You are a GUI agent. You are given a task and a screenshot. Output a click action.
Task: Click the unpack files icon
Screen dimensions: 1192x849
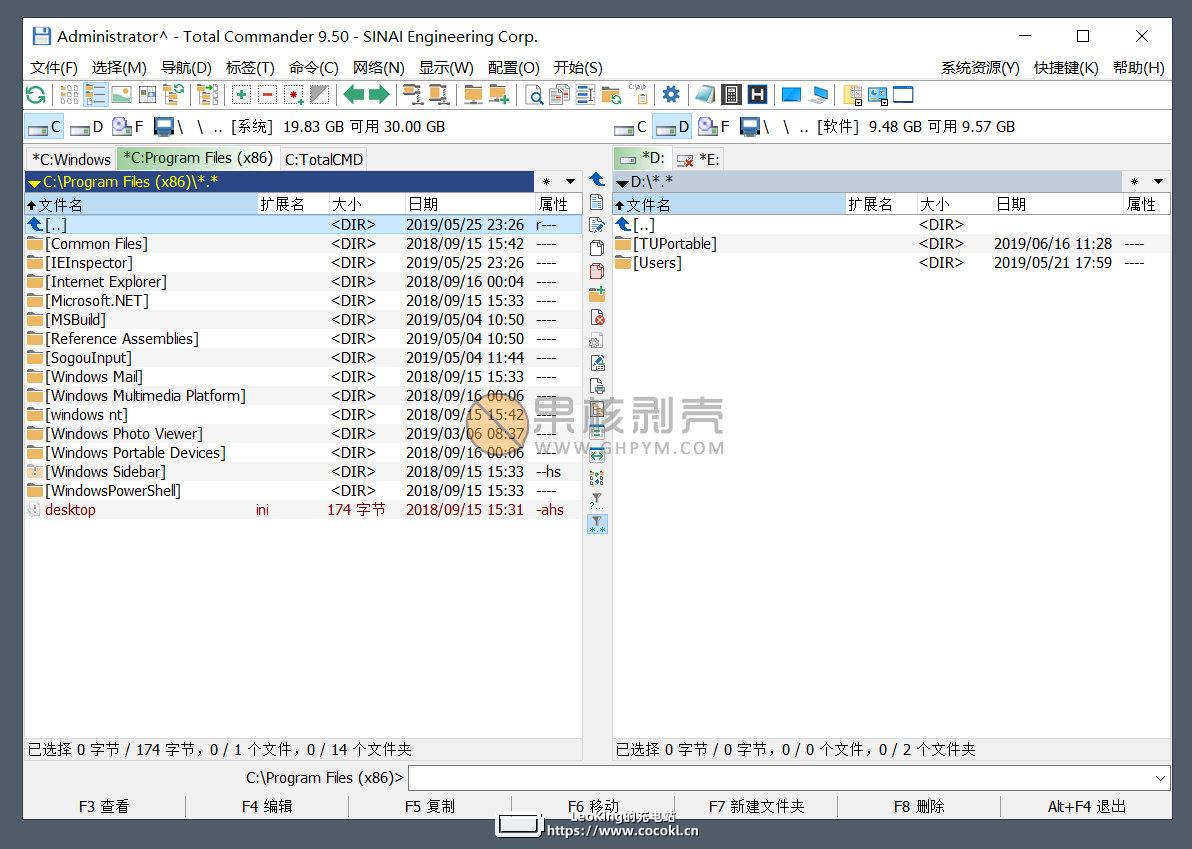click(439, 95)
